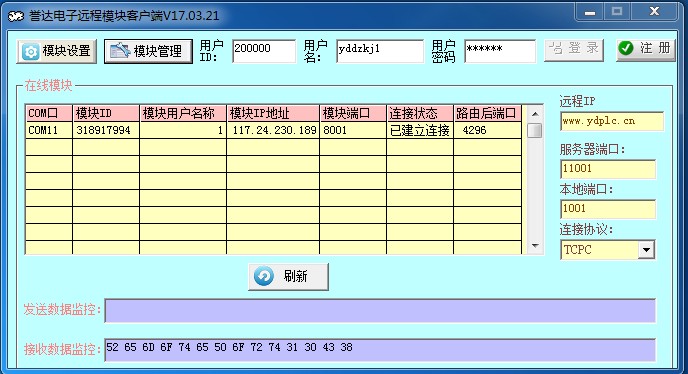This screenshot has height=374, width=688.
Task: Click the 远程IP field www.ydplc.cn
Action: point(612,121)
